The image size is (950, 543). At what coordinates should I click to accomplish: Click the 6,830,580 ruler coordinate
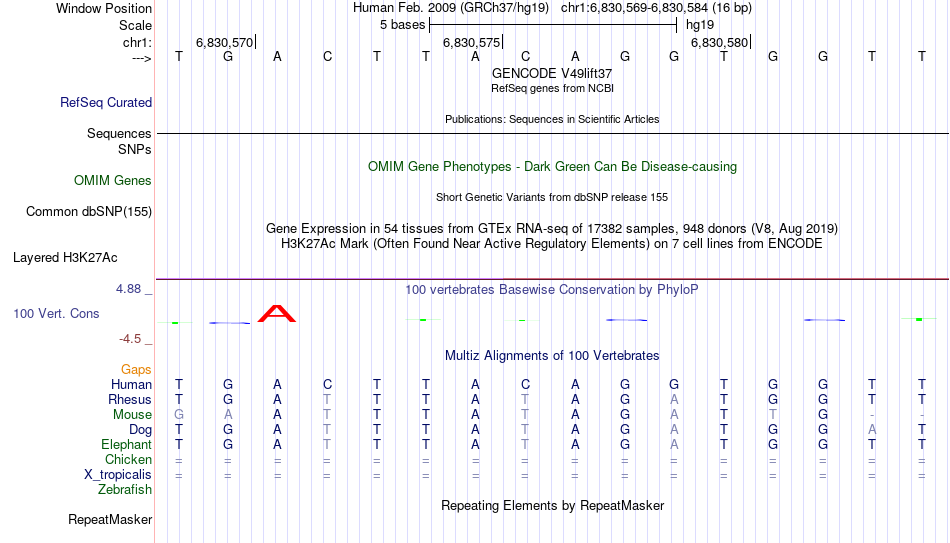[x=719, y=42]
